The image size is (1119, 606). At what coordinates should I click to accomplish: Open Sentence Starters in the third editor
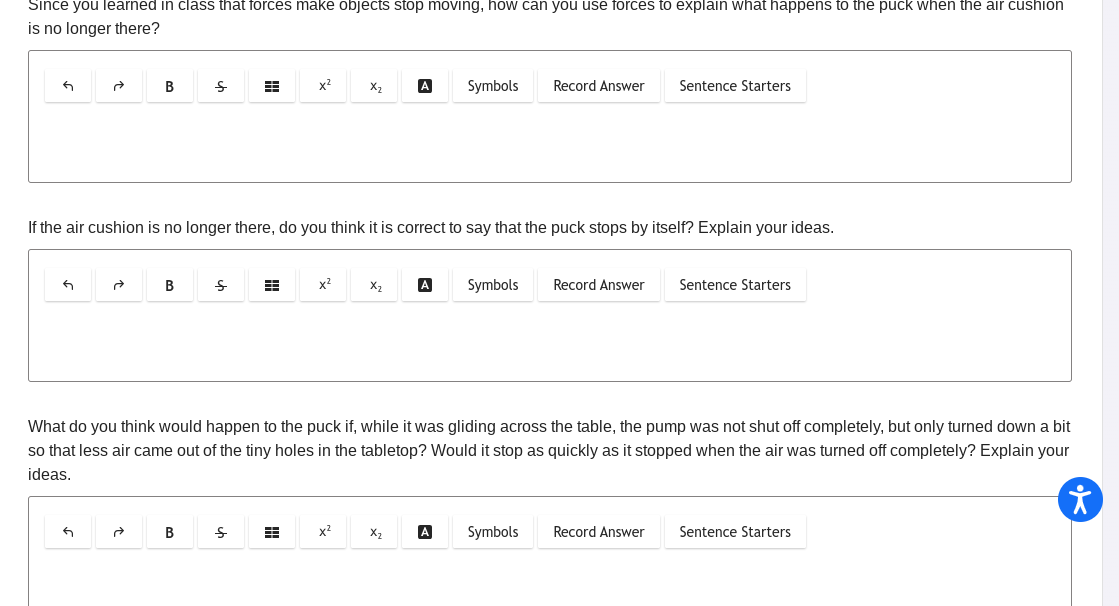pyautogui.click(x=735, y=532)
